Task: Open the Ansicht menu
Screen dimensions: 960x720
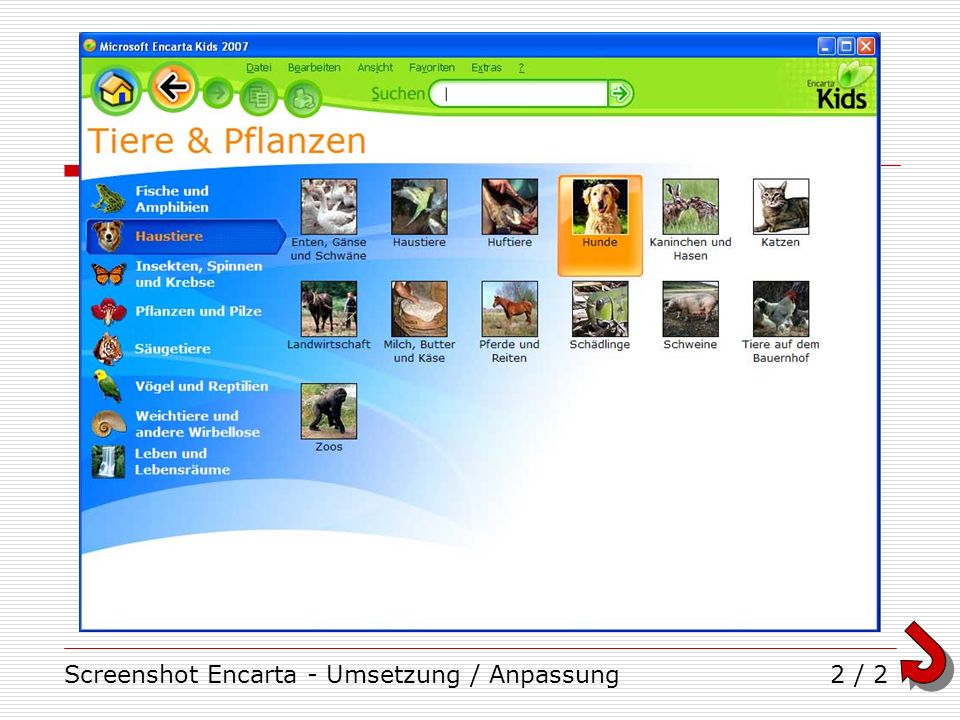Action: 375,67
